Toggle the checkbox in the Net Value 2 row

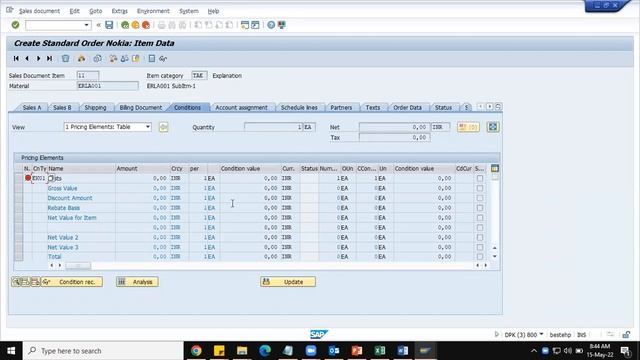[480, 237]
